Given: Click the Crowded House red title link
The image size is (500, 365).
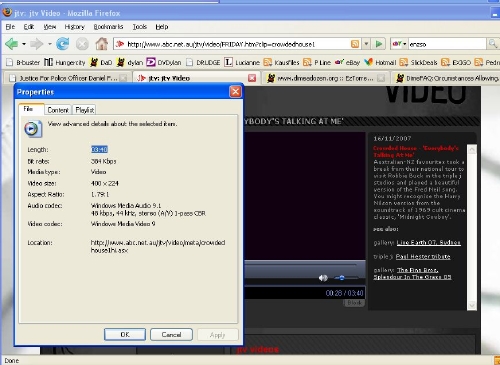Looking at the screenshot, I should [416, 151].
